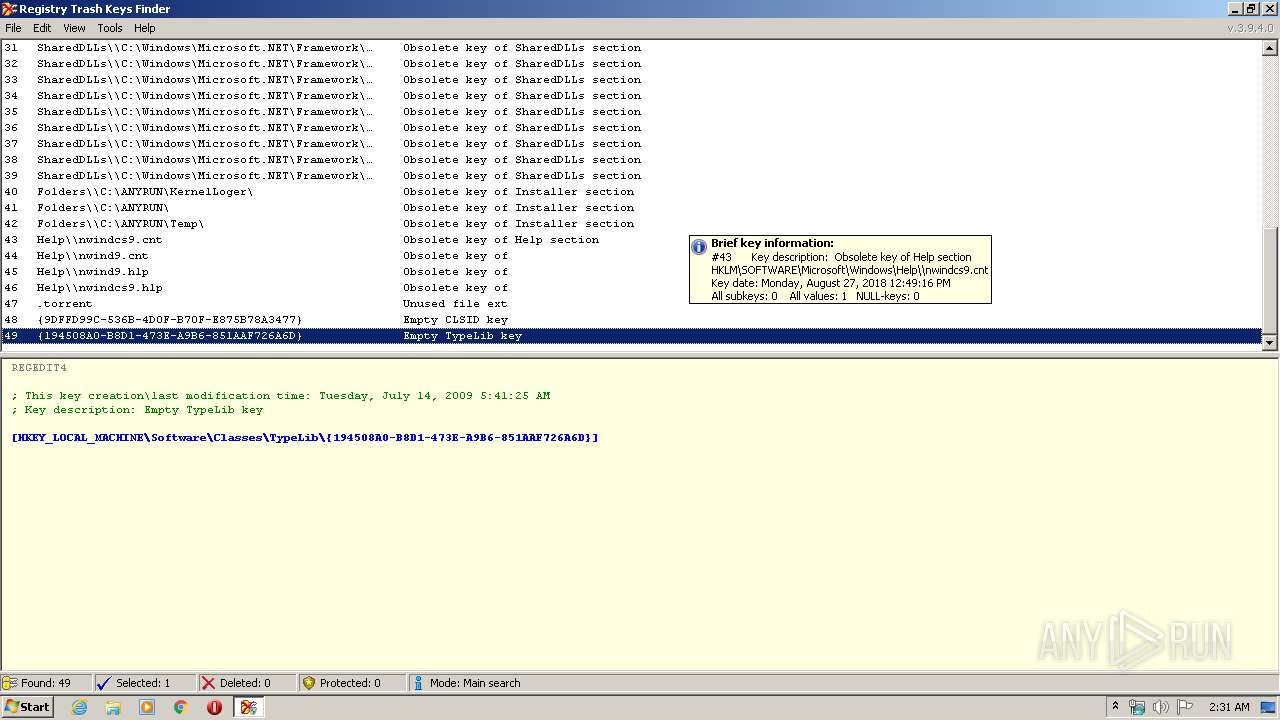Click the Selected: 1 status text
The image size is (1280, 720).
(143, 683)
